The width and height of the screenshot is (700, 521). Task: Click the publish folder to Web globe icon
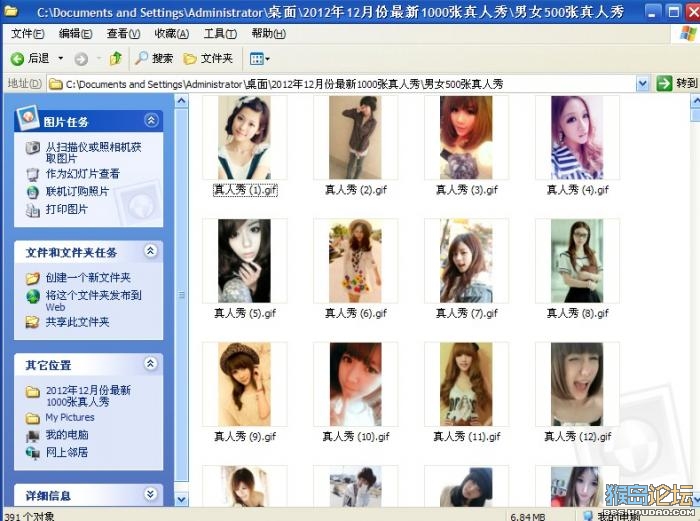[33, 296]
